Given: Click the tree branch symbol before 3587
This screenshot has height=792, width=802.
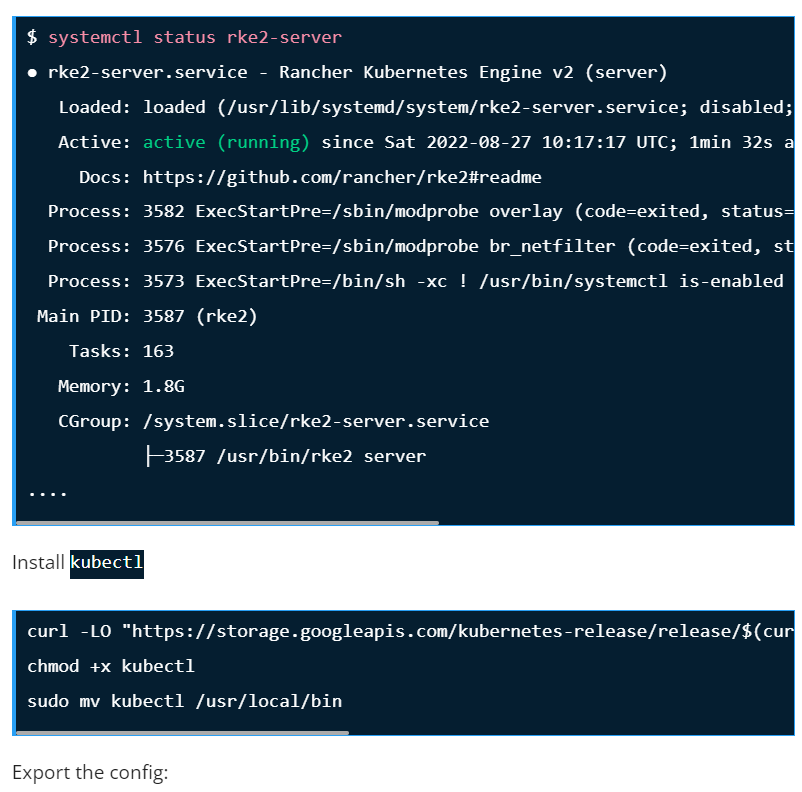Looking at the screenshot, I should [x=153, y=456].
